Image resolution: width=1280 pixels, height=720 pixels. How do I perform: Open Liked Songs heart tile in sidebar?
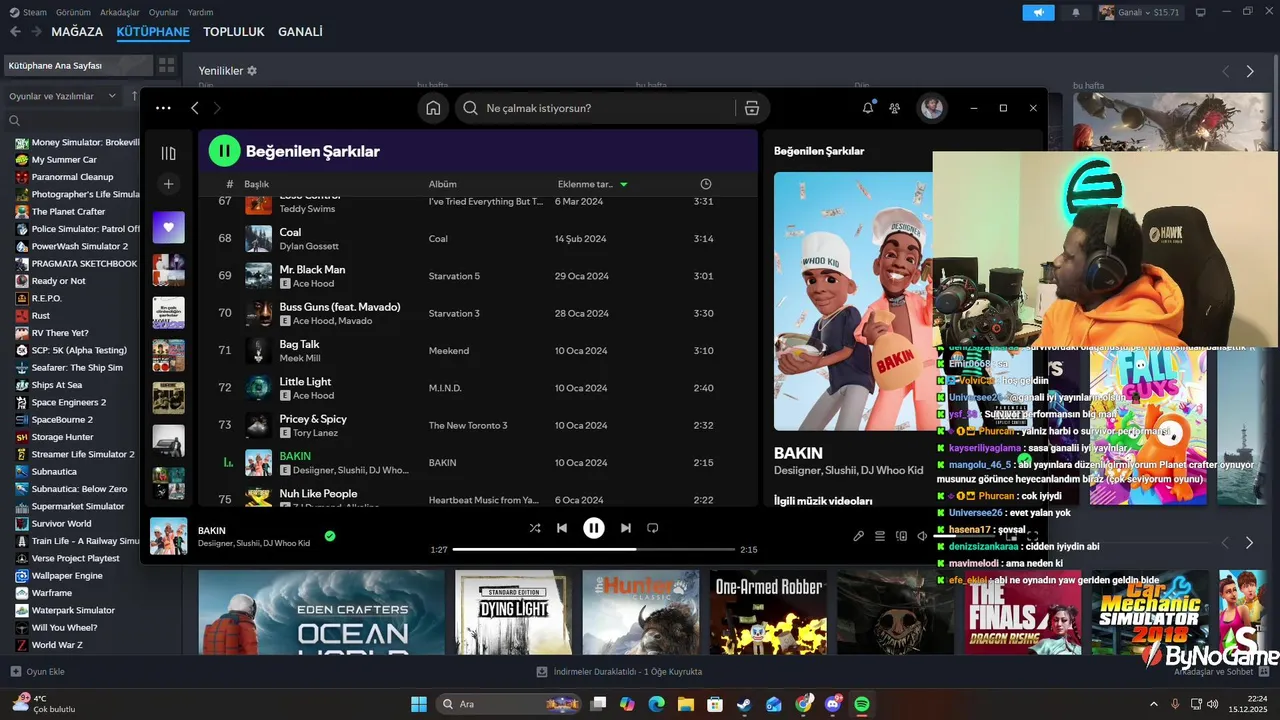coord(168,227)
